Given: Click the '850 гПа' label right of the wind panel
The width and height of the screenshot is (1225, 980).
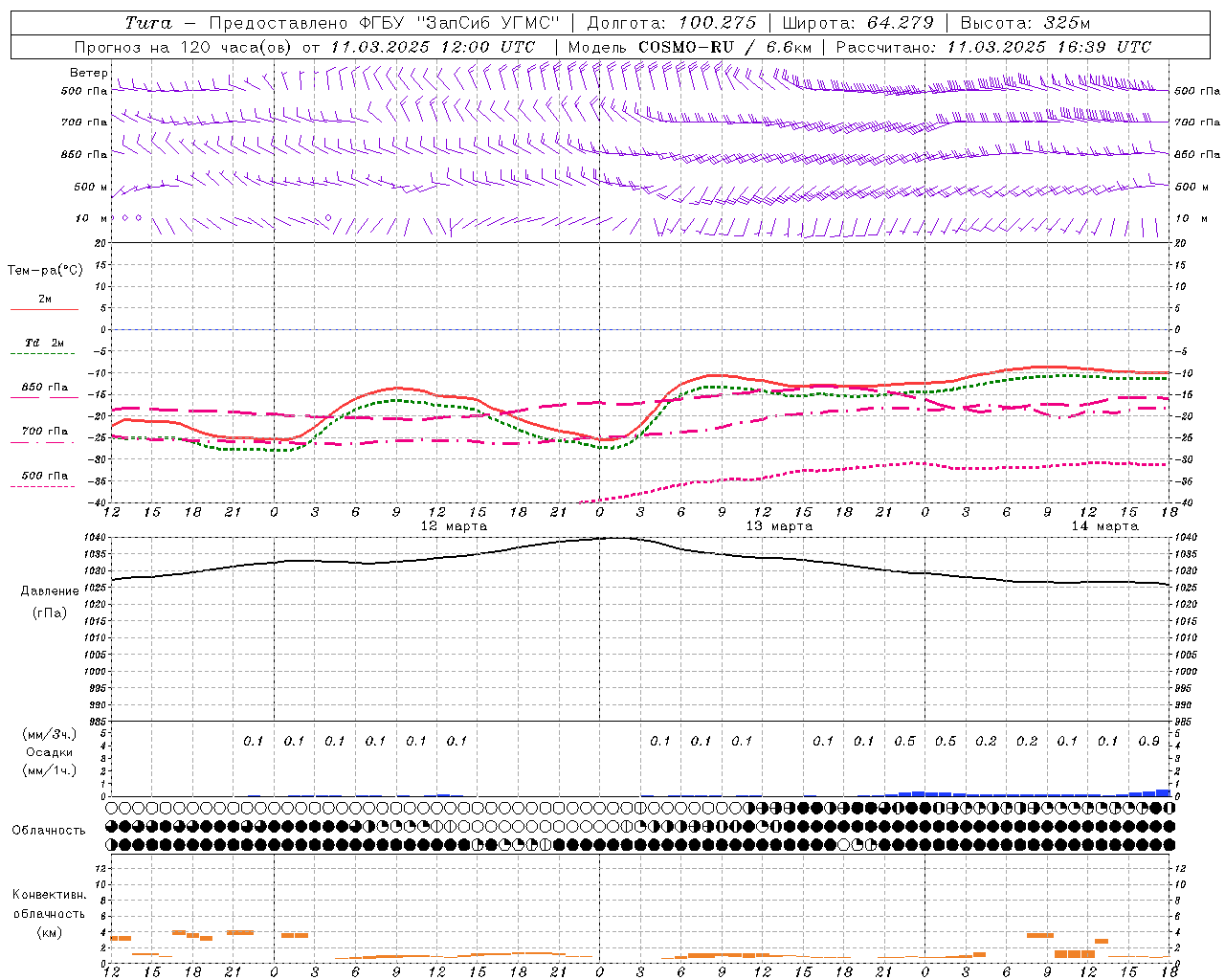Looking at the screenshot, I should 1197,154.
